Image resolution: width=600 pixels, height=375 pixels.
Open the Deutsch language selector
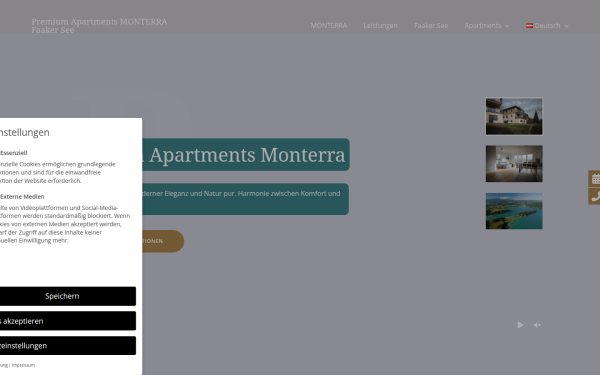547,26
